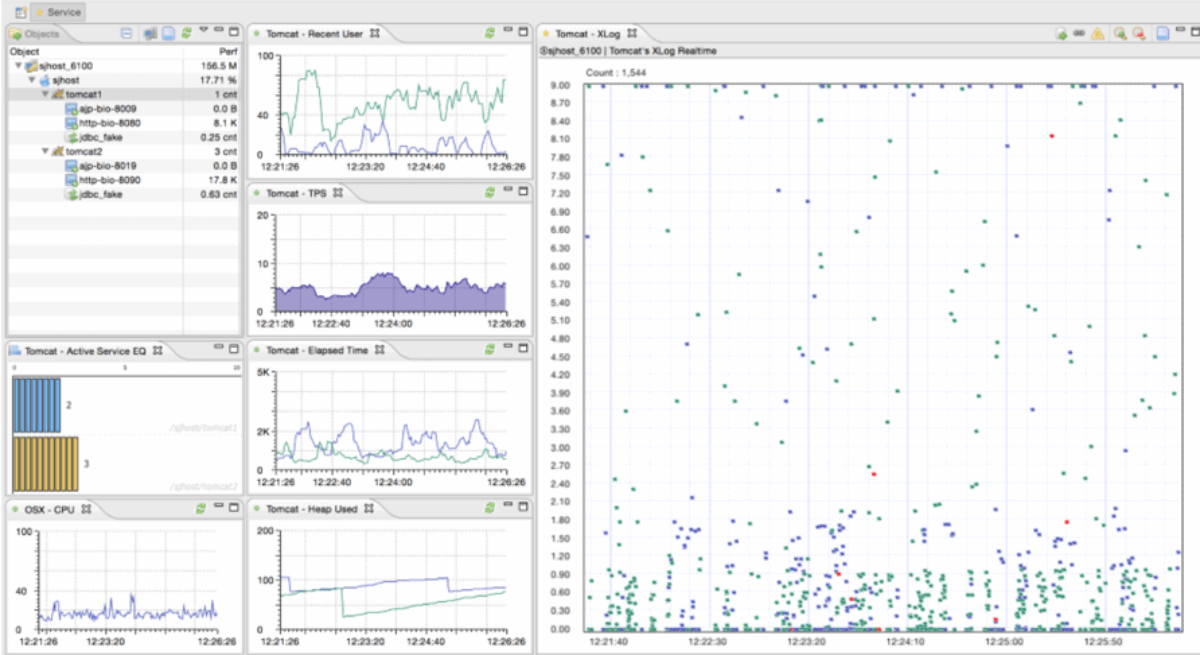Click the green add icon in XLog toolbar
The height and width of the screenshot is (655, 1200).
tap(1062, 33)
